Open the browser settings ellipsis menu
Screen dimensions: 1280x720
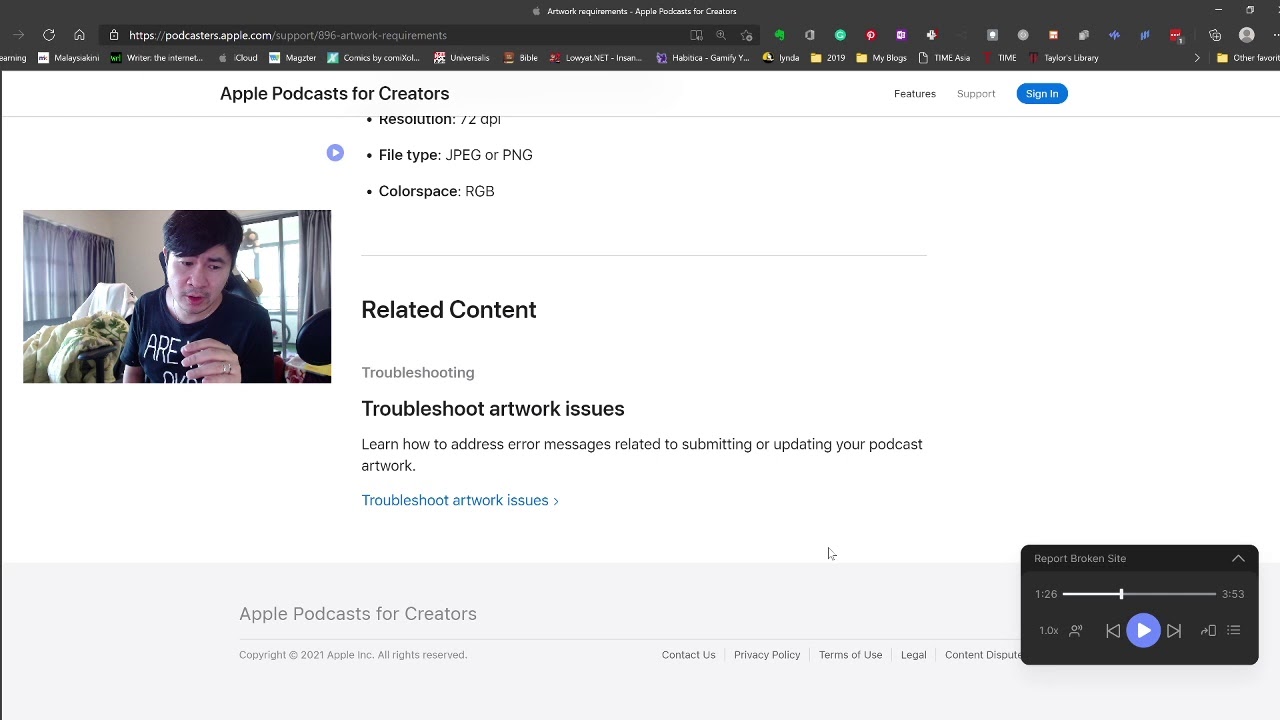tap(1276, 35)
